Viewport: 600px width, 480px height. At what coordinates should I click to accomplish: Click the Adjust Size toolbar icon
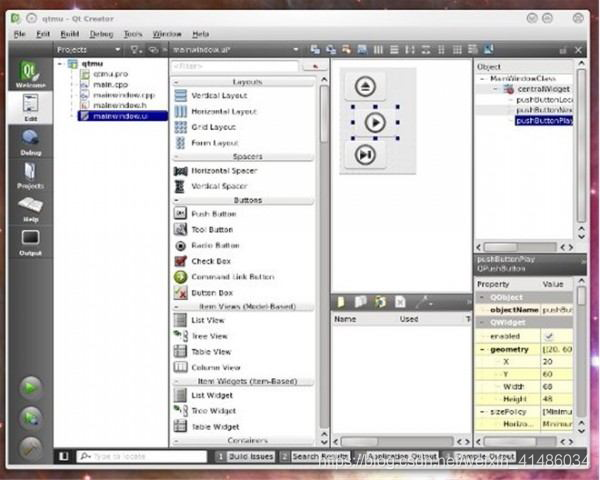coord(489,49)
